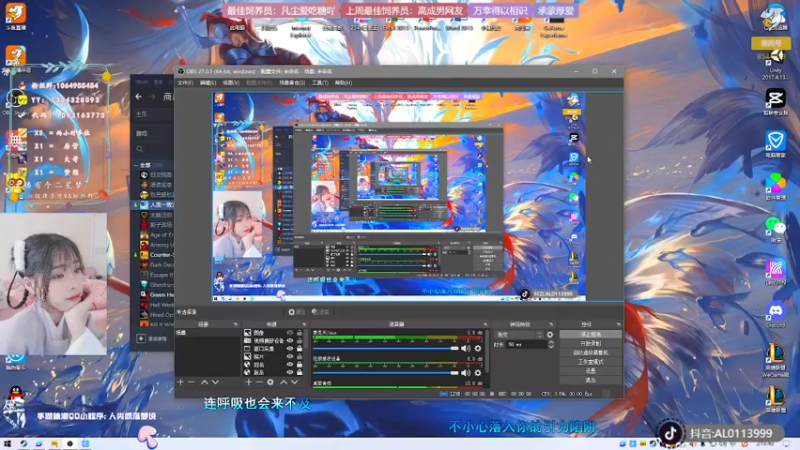Viewport: 800px width, 450px height.
Task: Pop out the scenes dock header icon
Action: (236, 324)
